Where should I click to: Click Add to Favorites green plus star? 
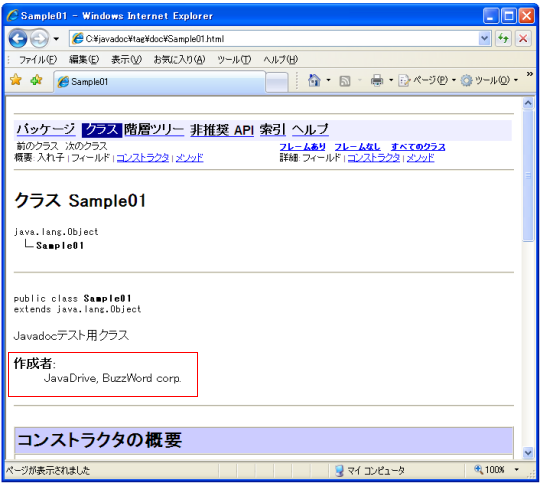(x=36, y=80)
